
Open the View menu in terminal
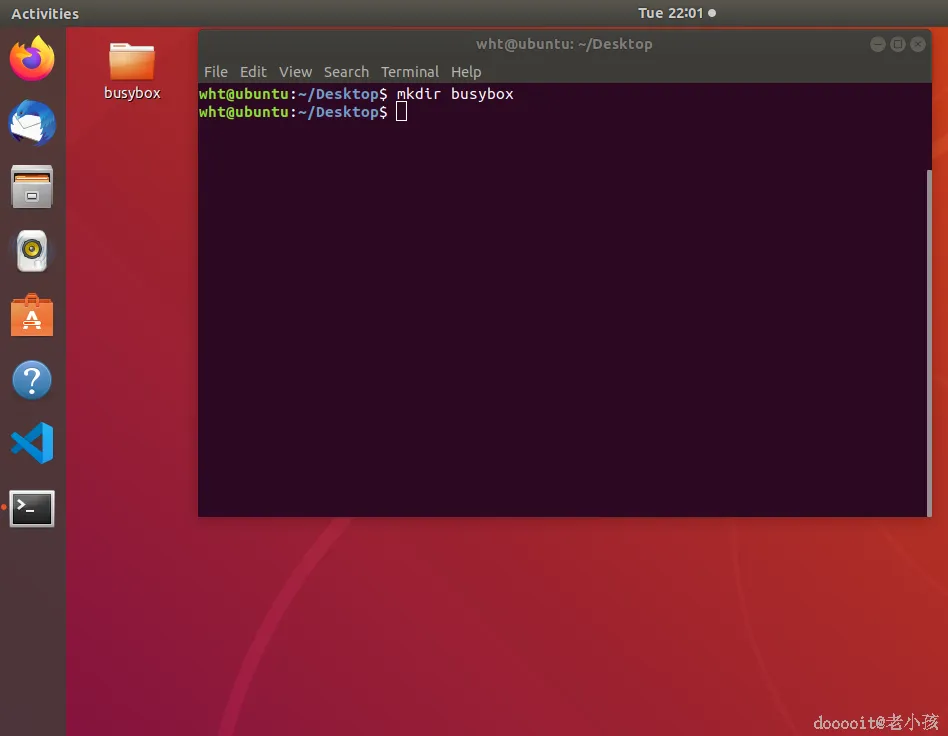295,72
